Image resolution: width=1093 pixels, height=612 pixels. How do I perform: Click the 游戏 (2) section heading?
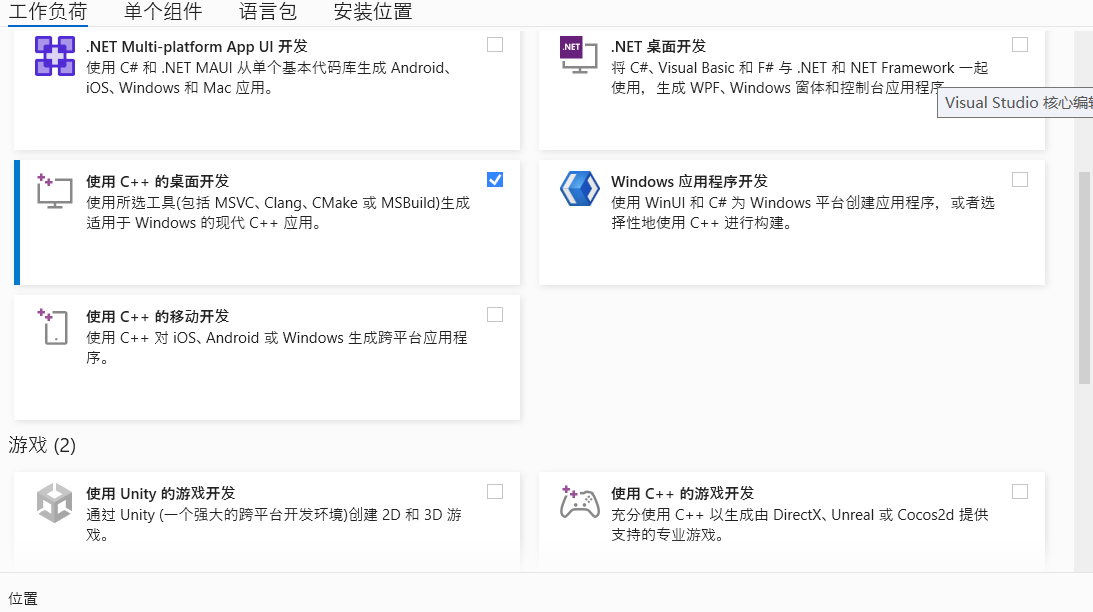42,445
